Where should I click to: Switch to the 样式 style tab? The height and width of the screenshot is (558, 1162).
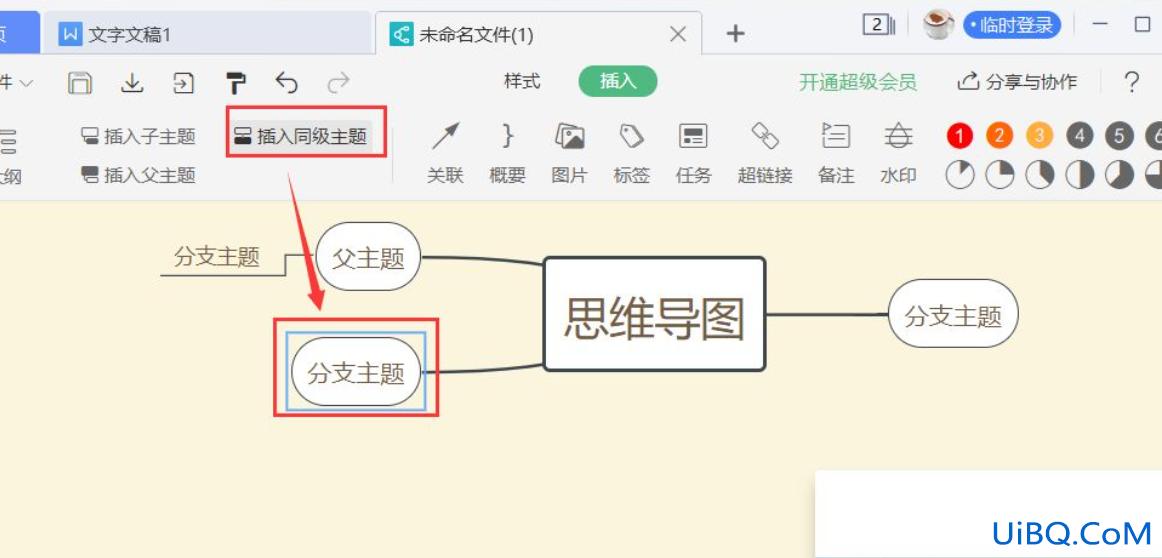[522, 82]
